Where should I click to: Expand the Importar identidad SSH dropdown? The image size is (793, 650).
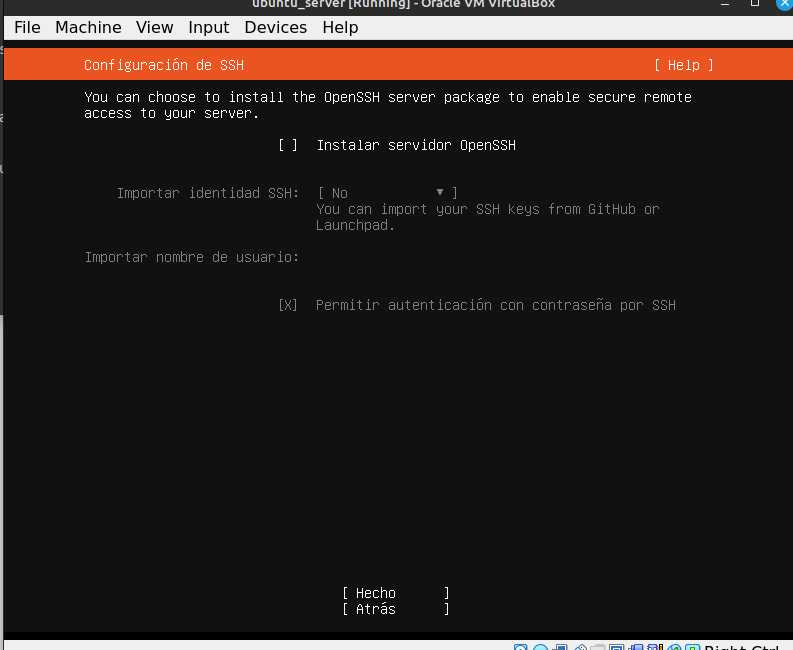coord(388,192)
